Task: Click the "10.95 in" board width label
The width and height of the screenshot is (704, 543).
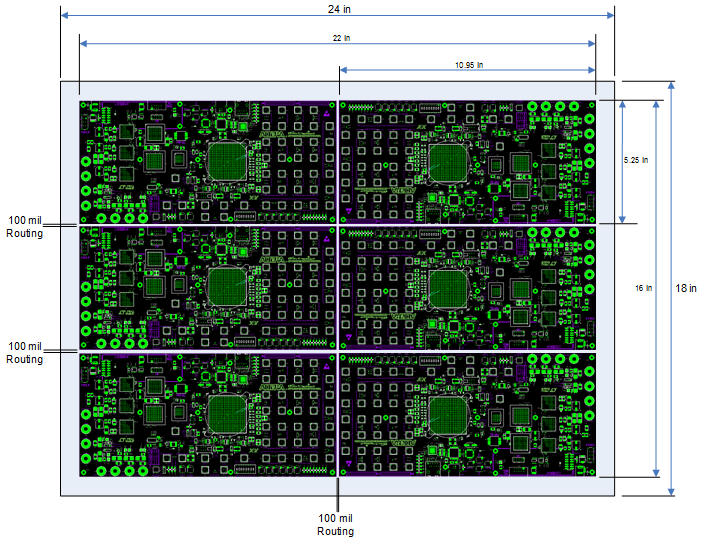Action: point(469,65)
